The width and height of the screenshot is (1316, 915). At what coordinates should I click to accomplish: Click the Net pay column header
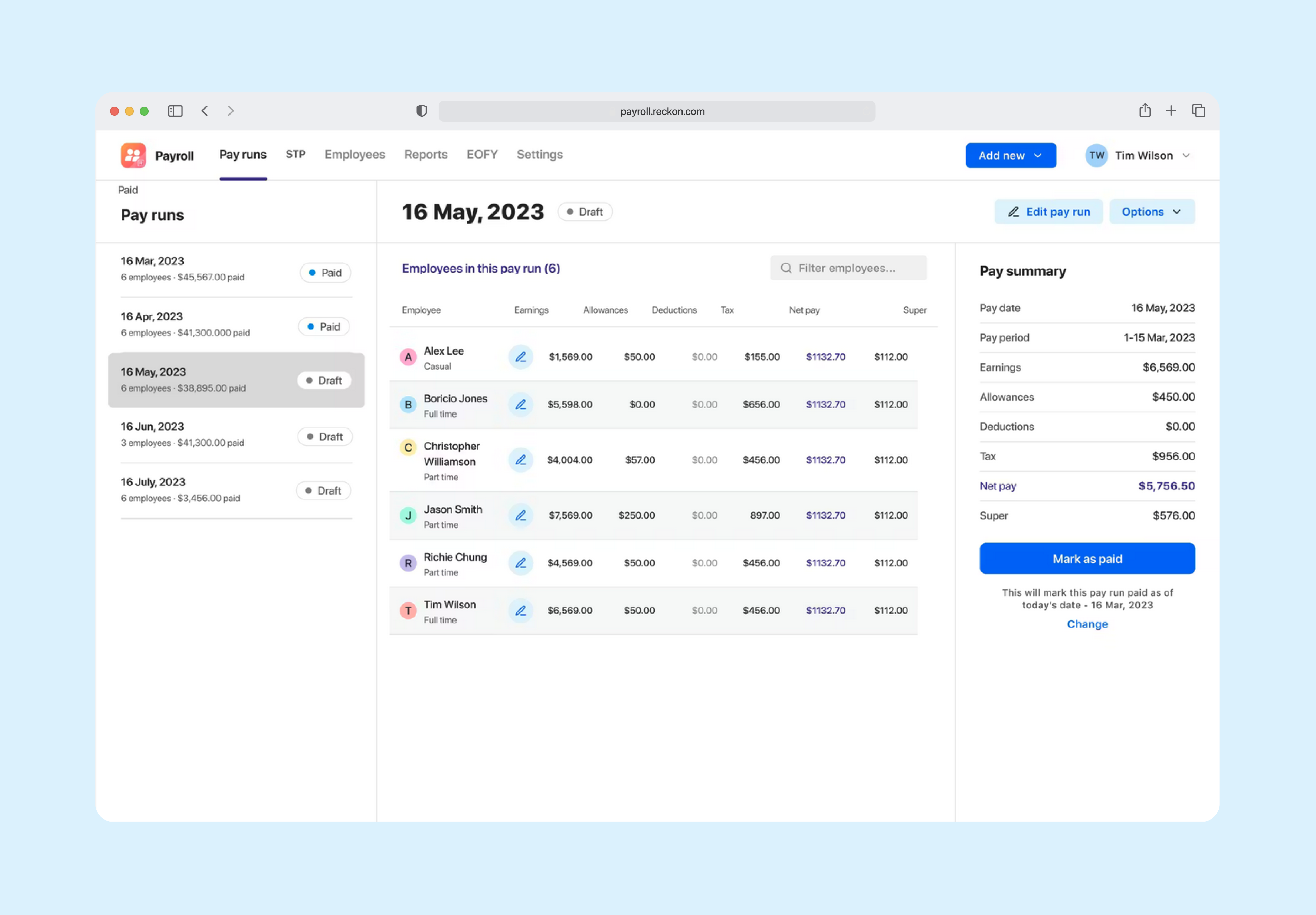tap(804, 310)
